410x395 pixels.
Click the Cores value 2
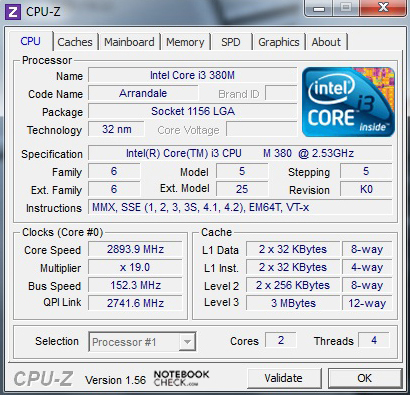tap(281, 340)
